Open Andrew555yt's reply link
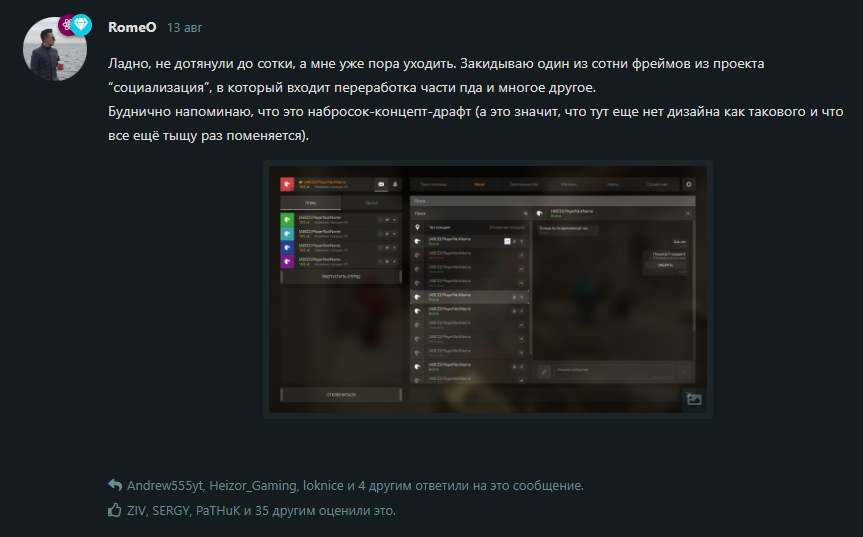This screenshot has width=863, height=537. (x=165, y=485)
